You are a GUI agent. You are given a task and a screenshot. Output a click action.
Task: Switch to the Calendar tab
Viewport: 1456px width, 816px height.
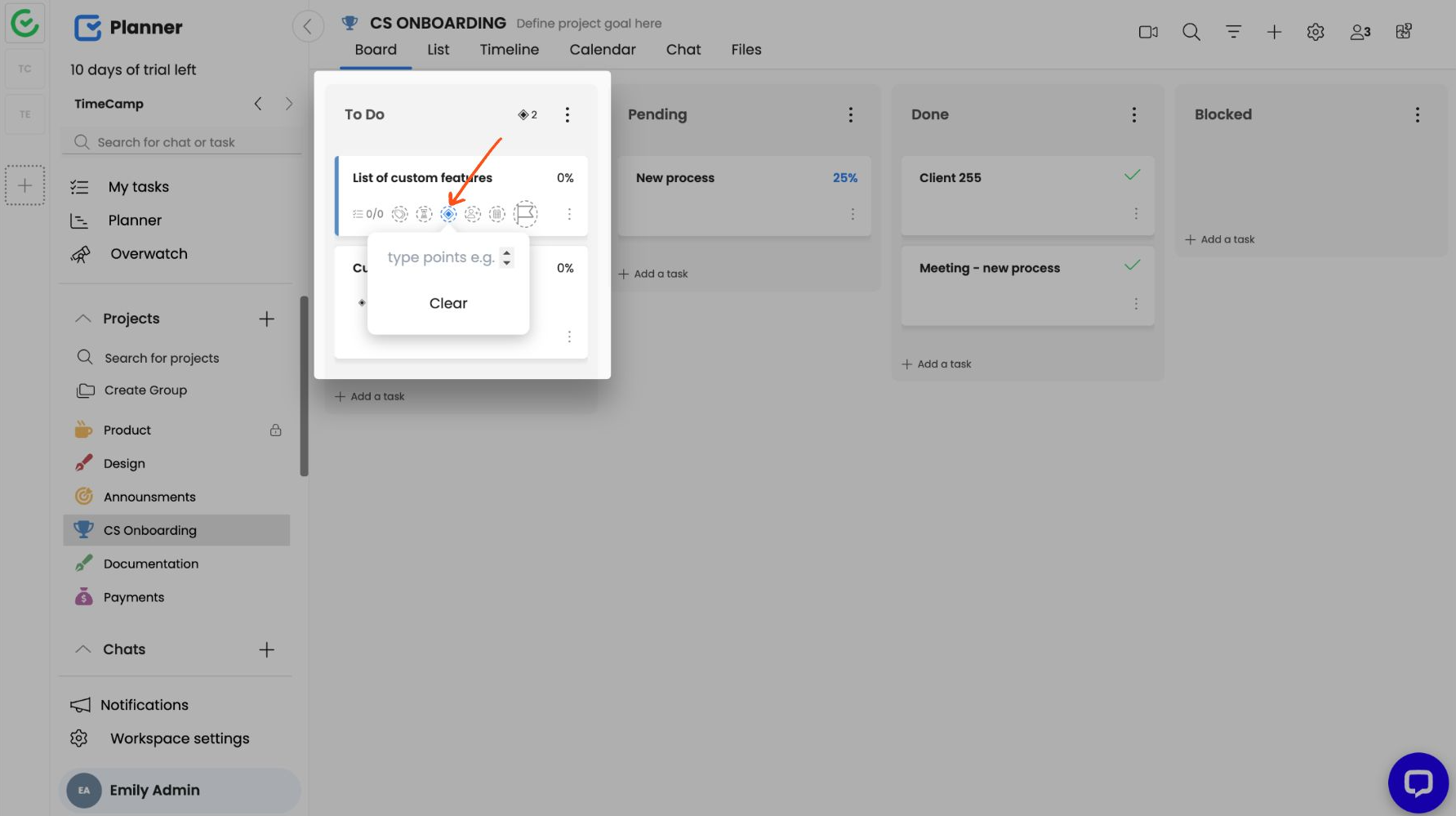(603, 50)
